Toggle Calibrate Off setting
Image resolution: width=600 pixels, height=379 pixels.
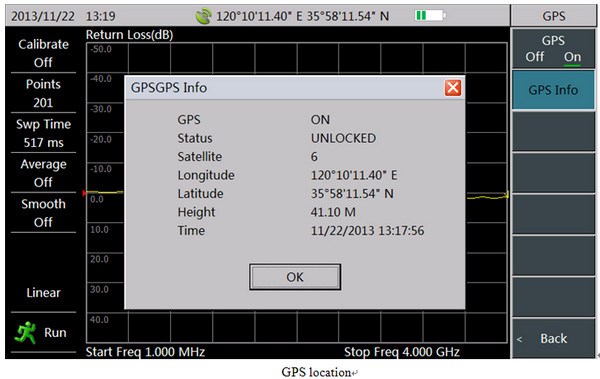click(43, 53)
